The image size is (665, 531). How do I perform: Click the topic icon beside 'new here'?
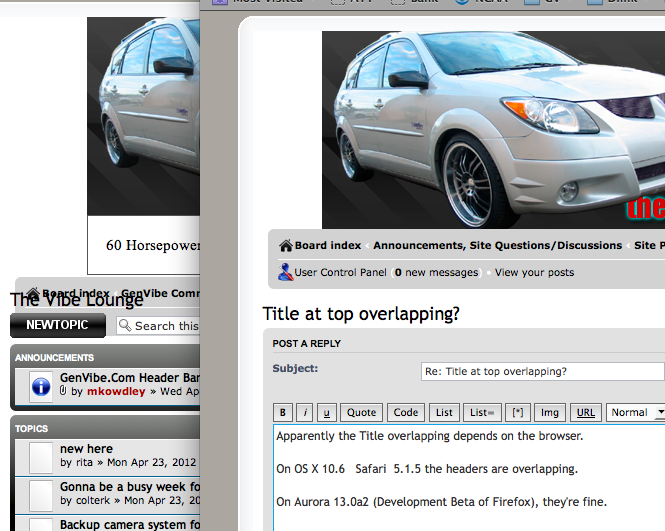click(x=41, y=456)
